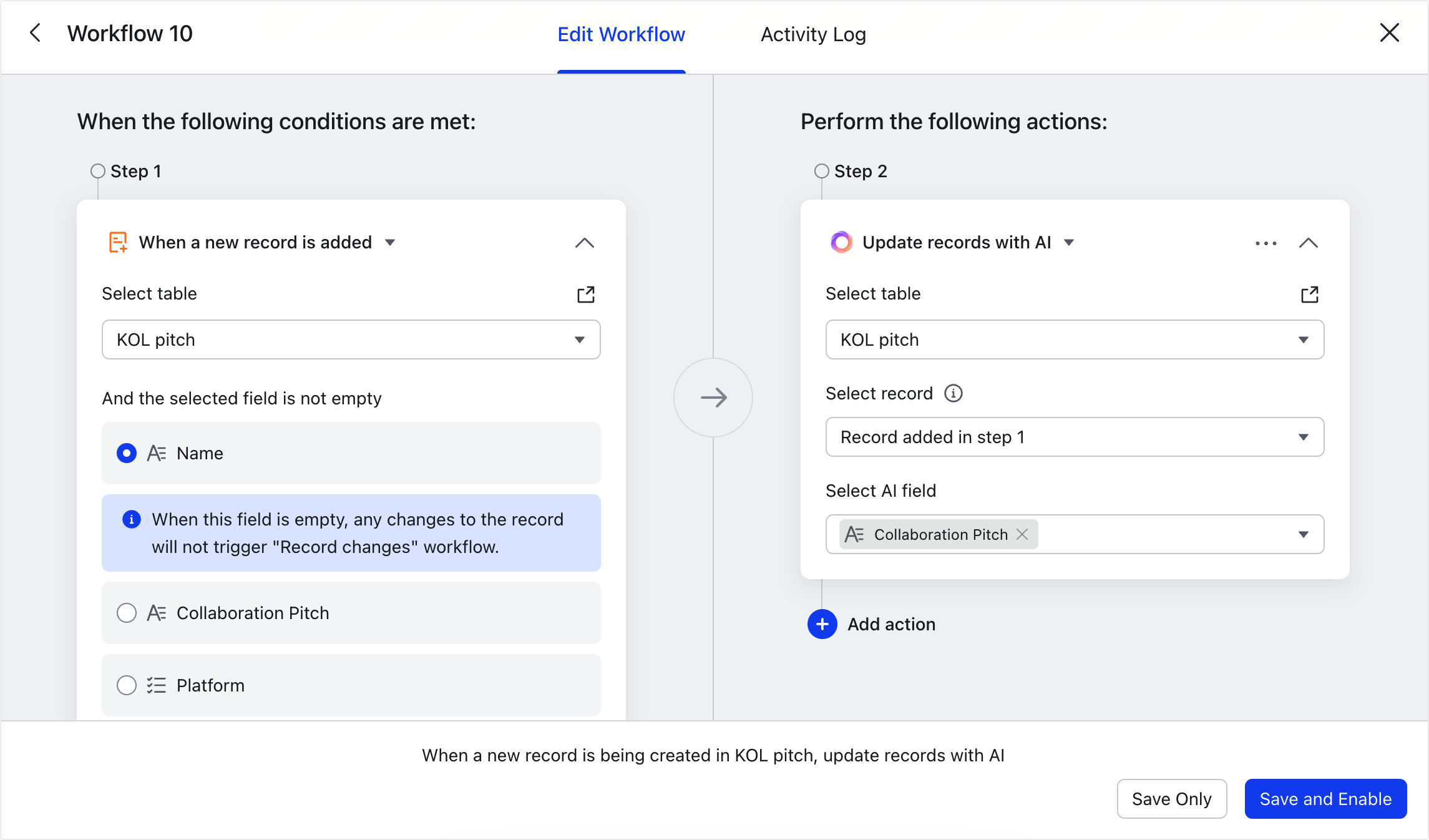Click the Save and Enable button
Viewport: 1429px width, 840px height.
[1325, 799]
